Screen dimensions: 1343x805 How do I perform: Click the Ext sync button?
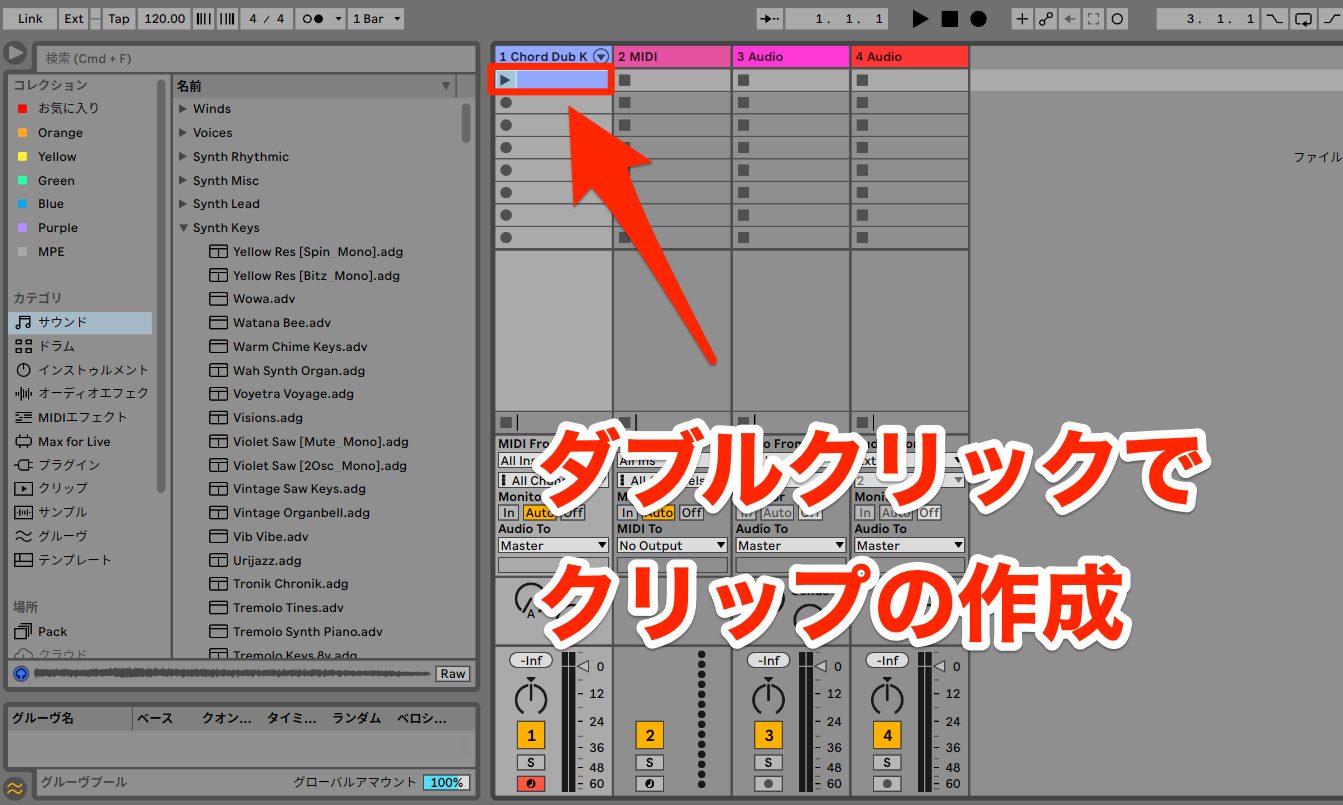74,19
